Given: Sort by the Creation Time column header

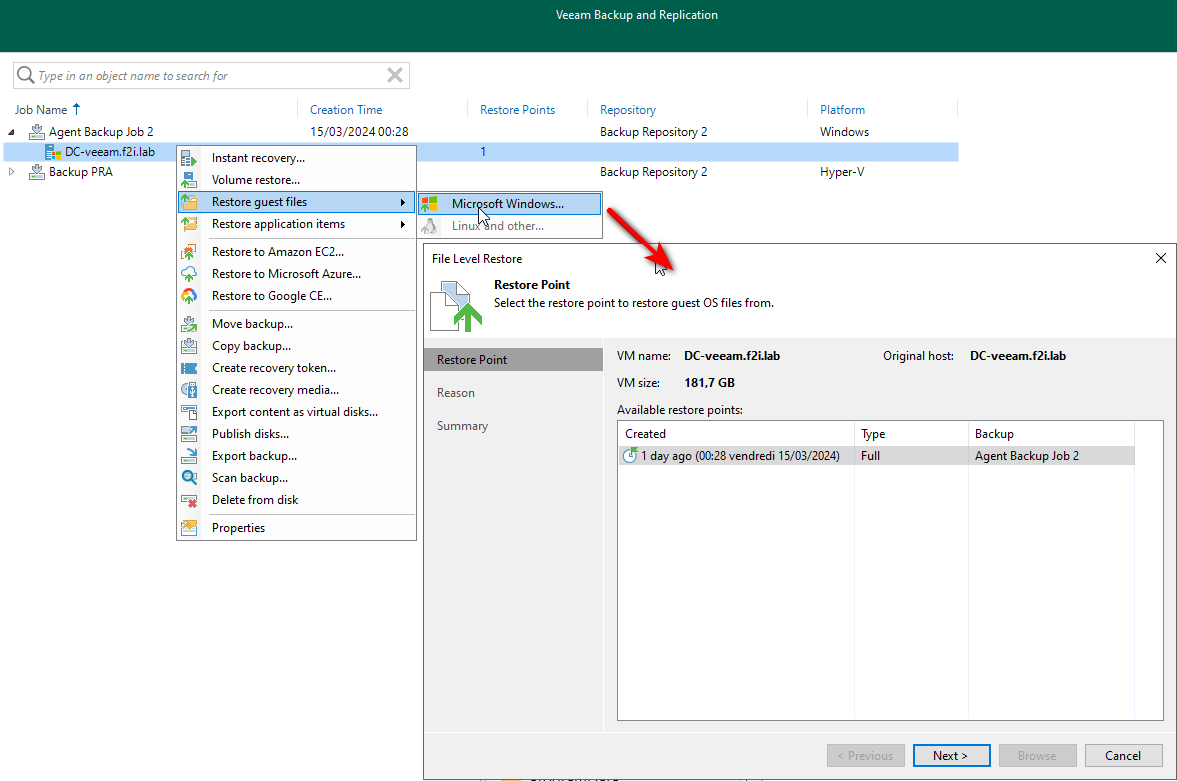Looking at the screenshot, I should pyautogui.click(x=346, y=110).
